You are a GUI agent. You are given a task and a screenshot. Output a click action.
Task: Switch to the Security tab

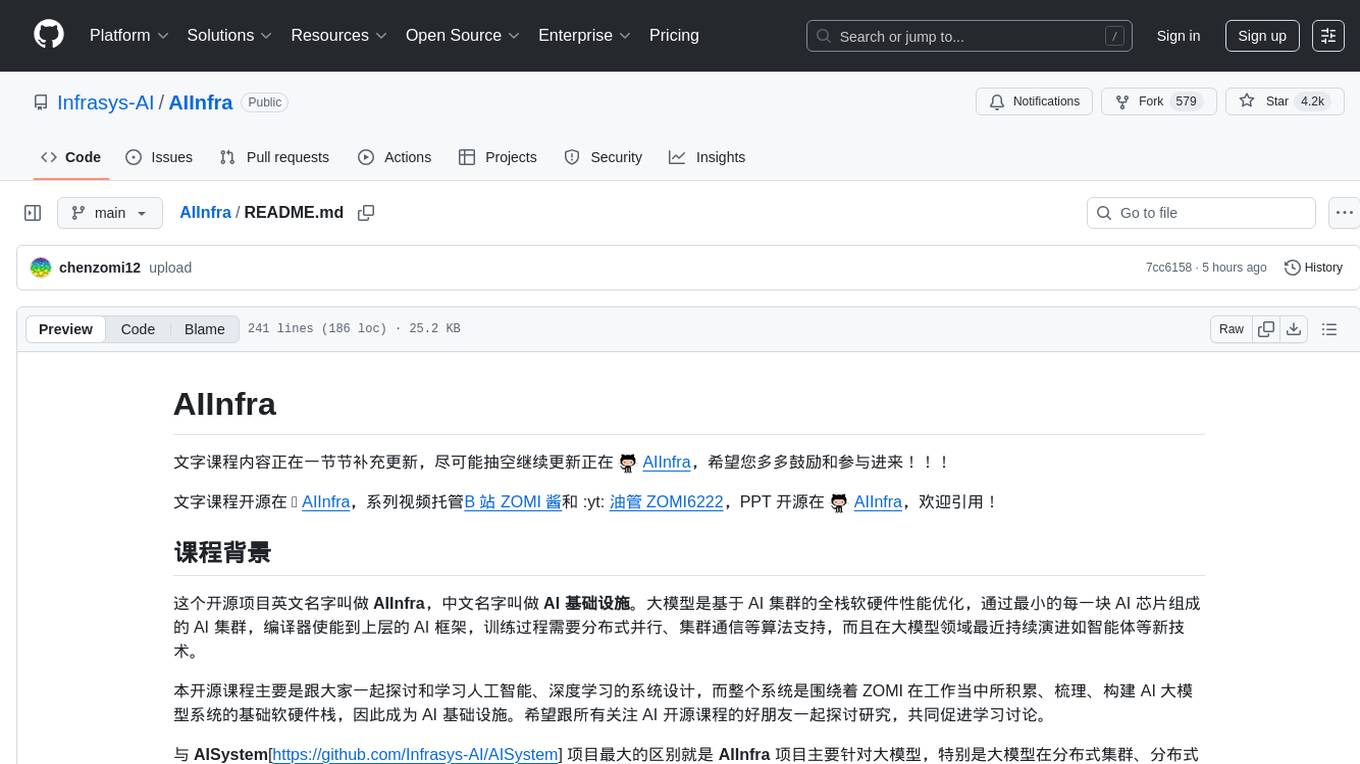(603, 157)
